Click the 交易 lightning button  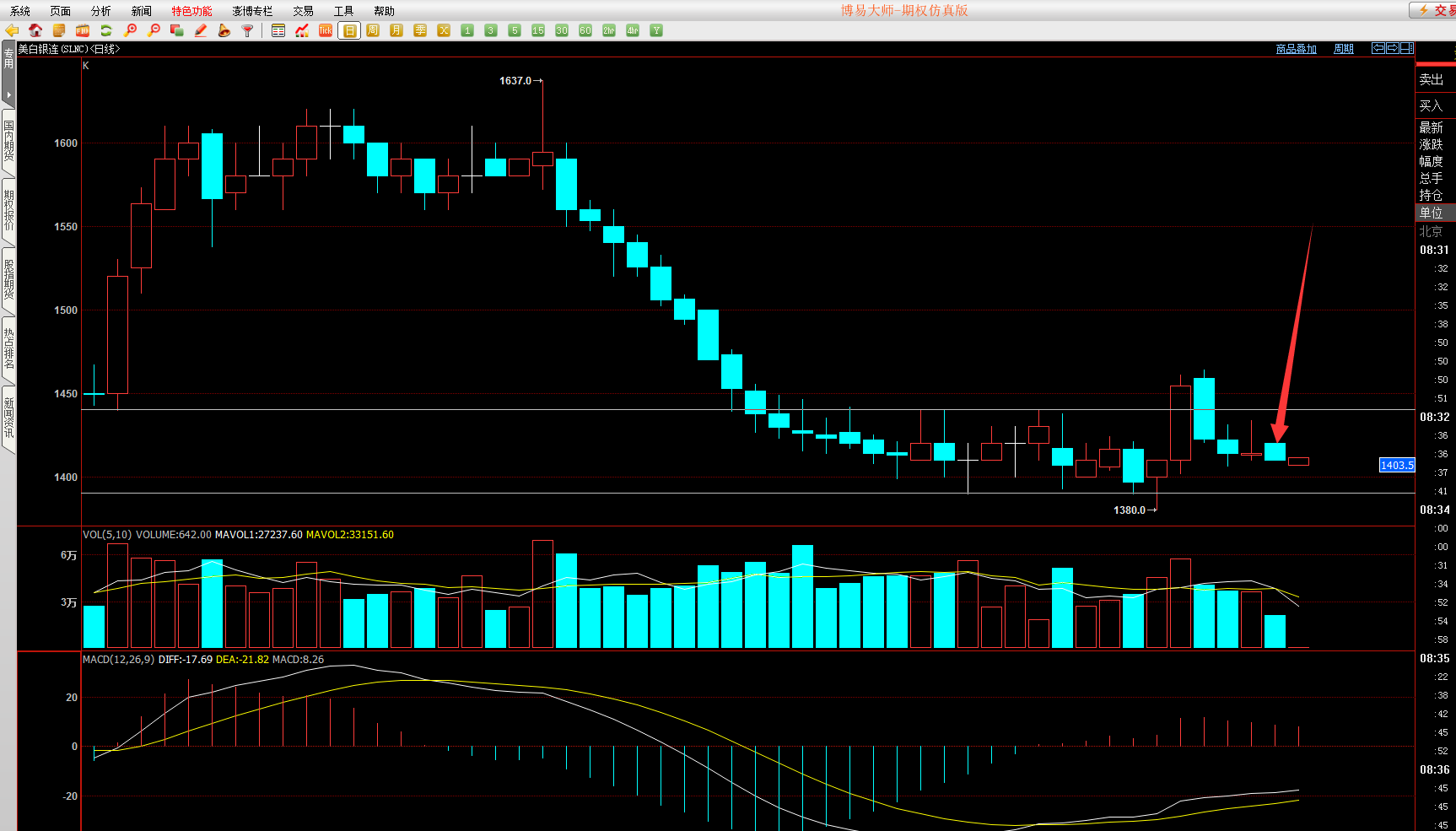pos(1436,10)
